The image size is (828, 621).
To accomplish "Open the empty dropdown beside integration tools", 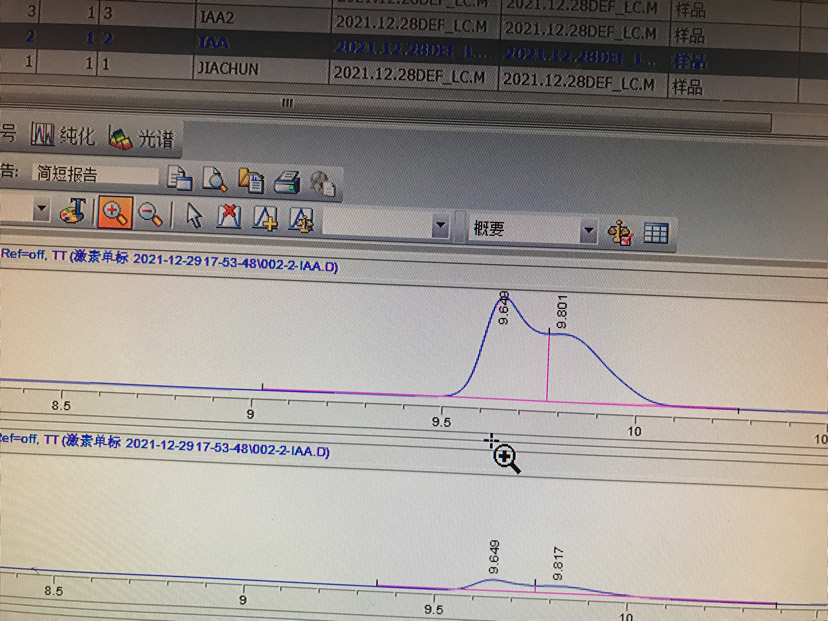I will point(440,227).
